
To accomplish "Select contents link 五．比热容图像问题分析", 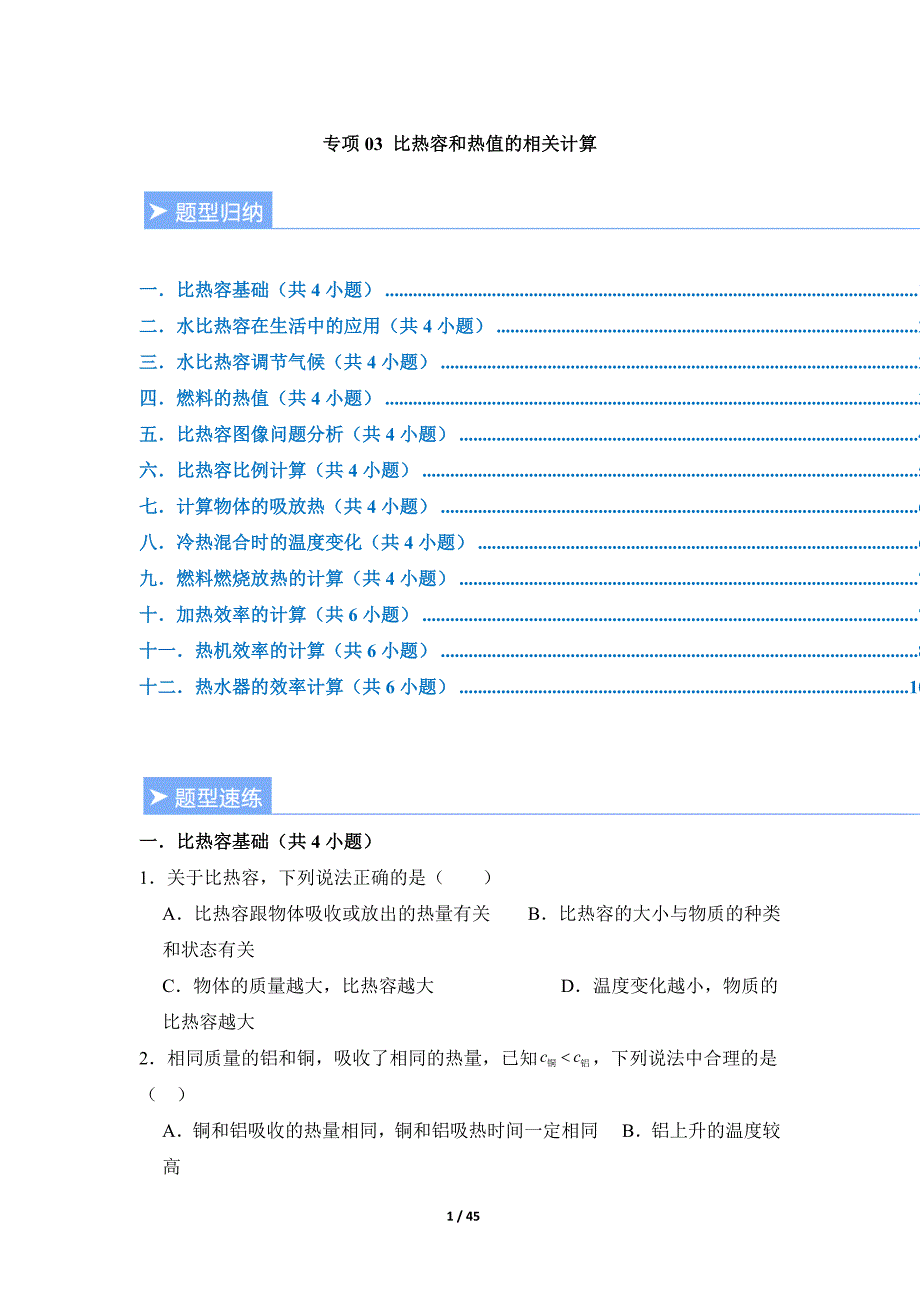I will point(297,434).
